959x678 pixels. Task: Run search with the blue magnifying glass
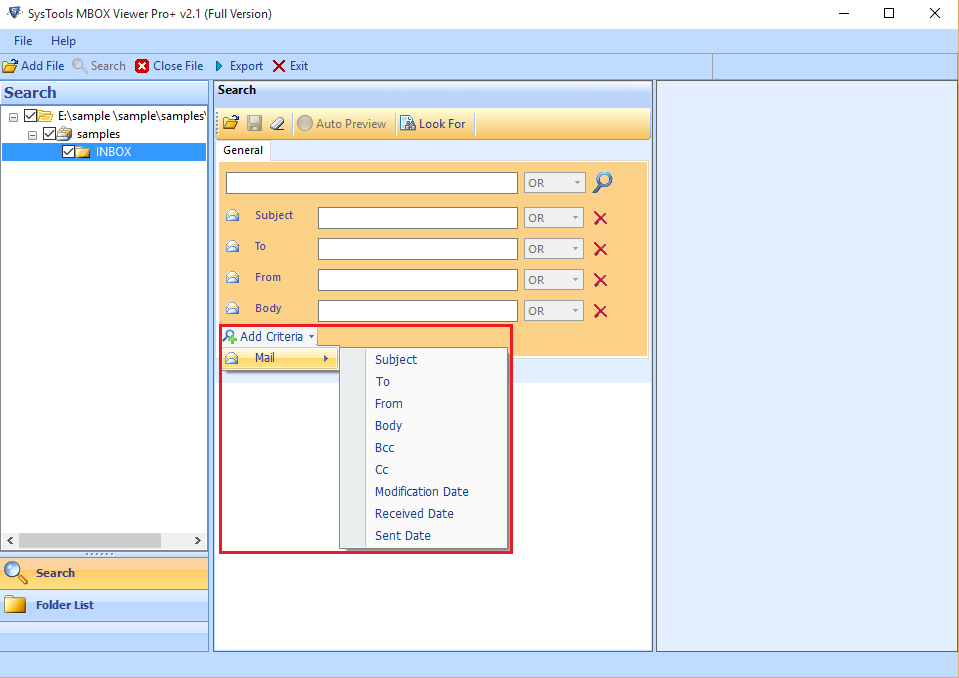click(603, 182)
